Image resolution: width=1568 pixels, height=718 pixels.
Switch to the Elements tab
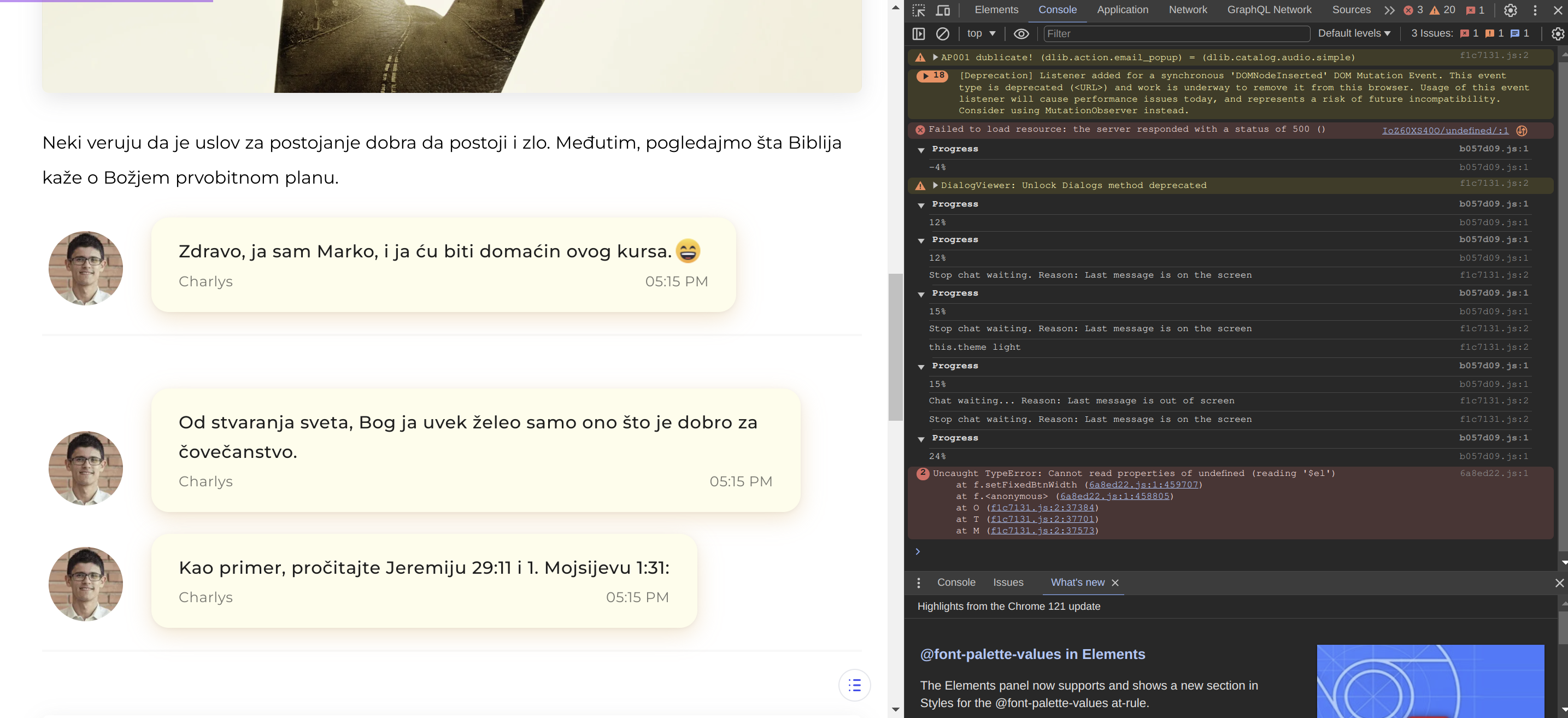click(996, 10)
